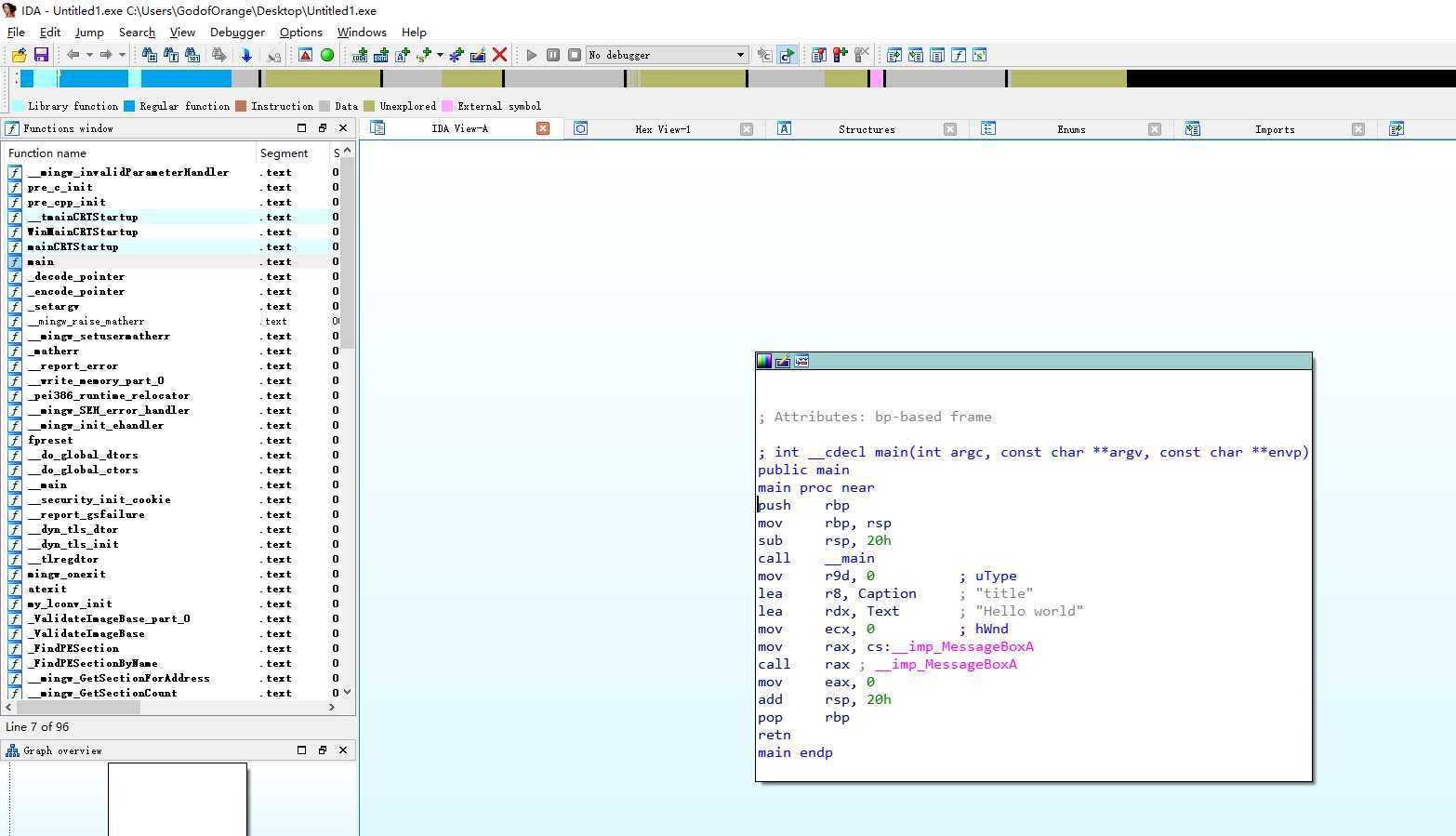Click the exports window toolbar icon

894,55
